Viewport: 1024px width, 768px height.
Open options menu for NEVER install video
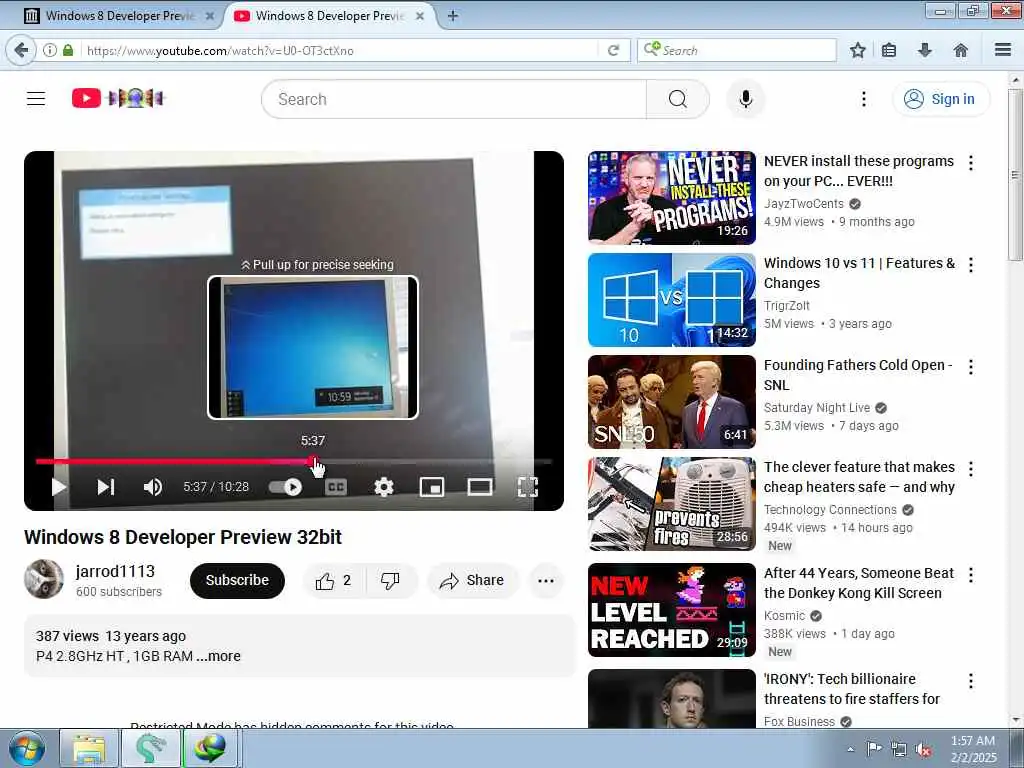click(970, 163)
